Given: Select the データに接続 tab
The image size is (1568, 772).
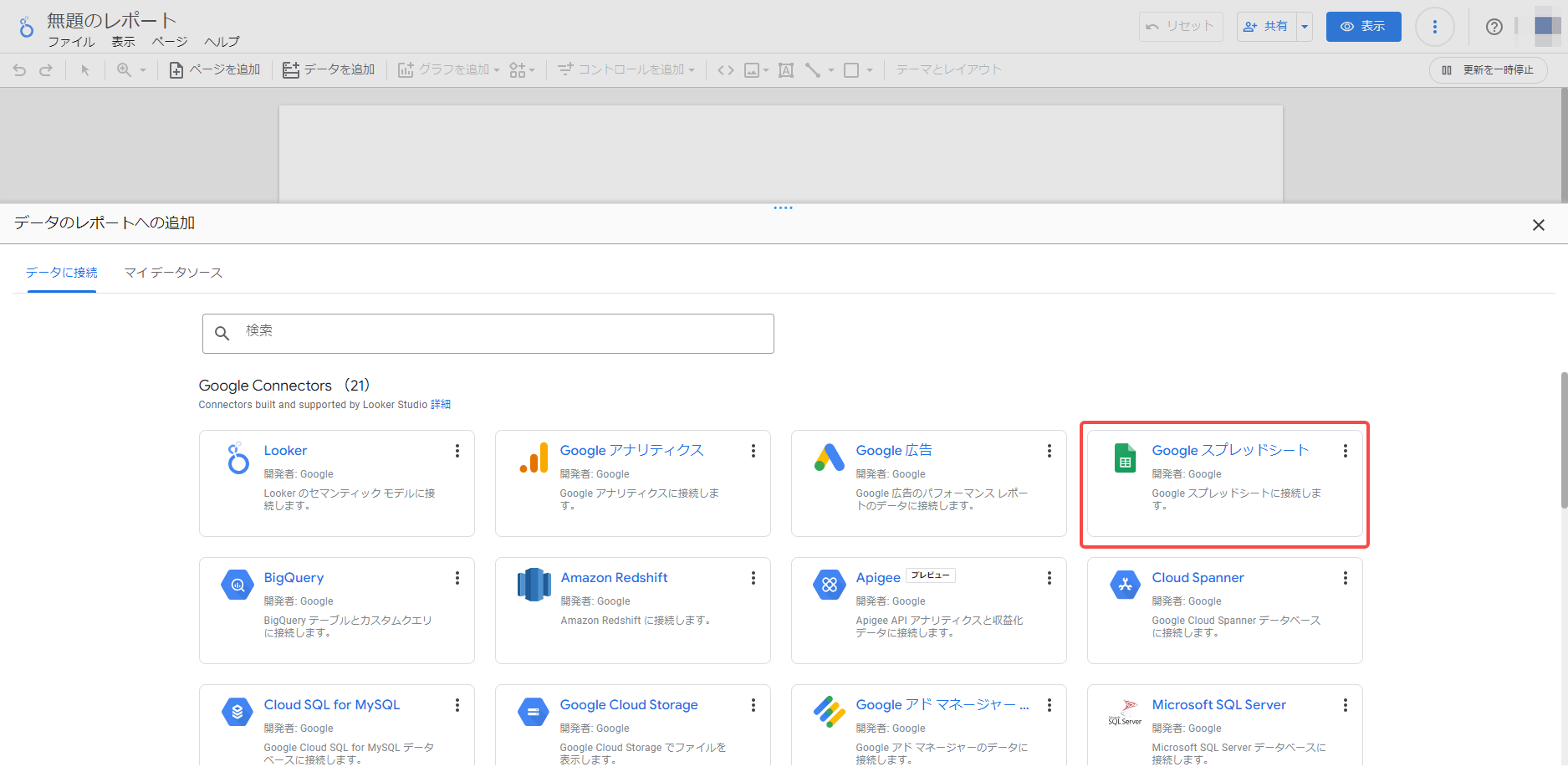Looking at the screenshot, I should pyautogui.click(x=62, y=273).
